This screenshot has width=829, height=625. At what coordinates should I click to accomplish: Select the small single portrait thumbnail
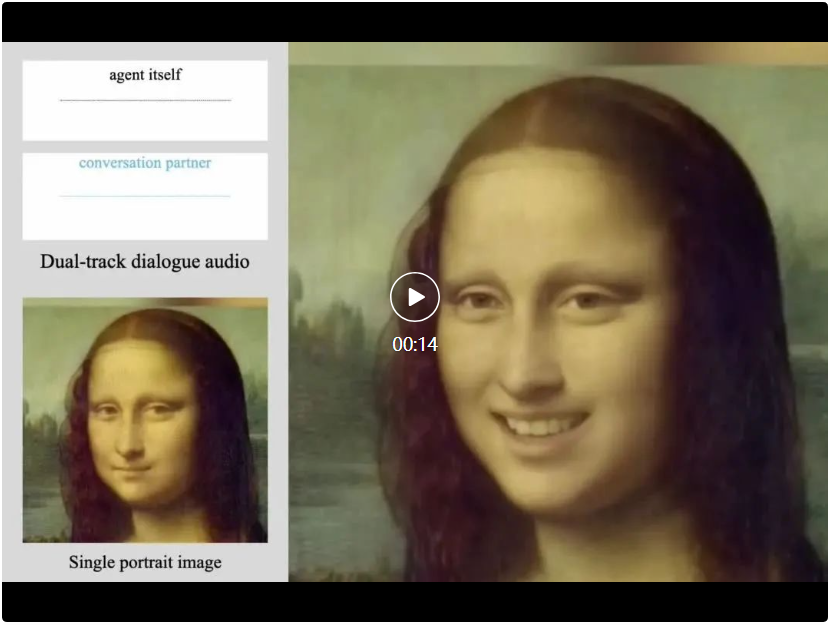[x=145, y=420]
